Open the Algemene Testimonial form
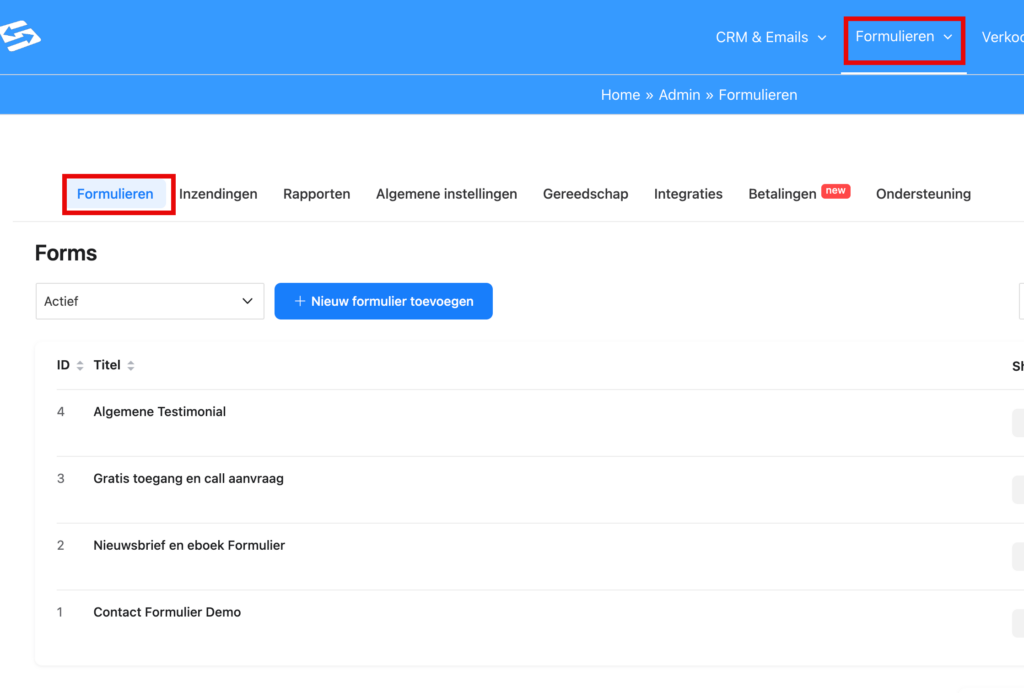Image resolution: width=1024 pixels, height=693 pixels. [x=159, y=412]
